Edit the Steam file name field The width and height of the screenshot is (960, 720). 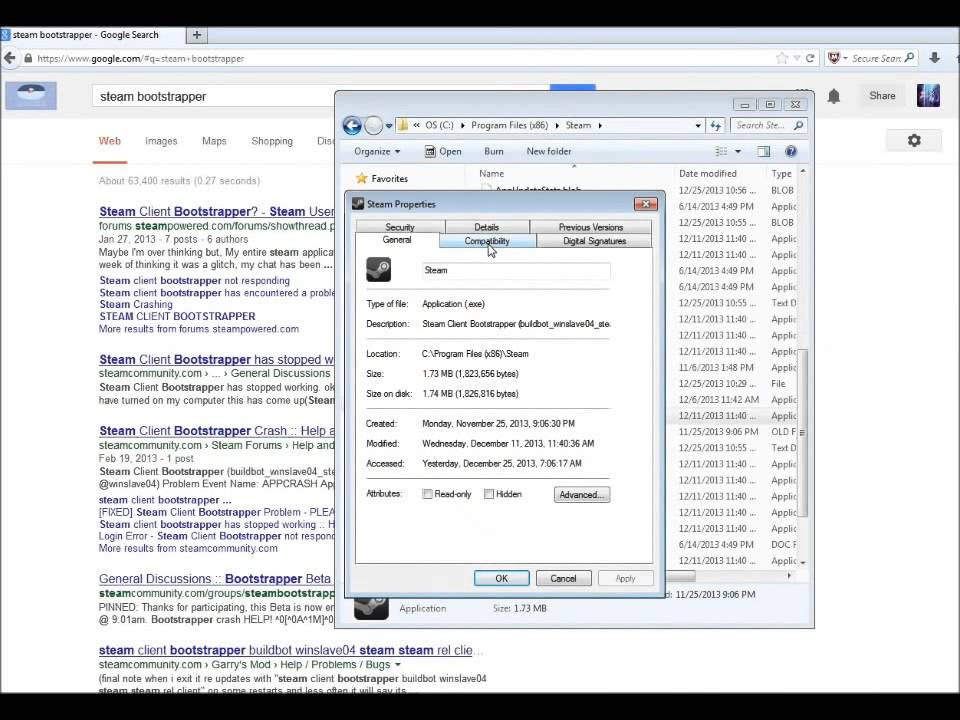tap(516, 270)
